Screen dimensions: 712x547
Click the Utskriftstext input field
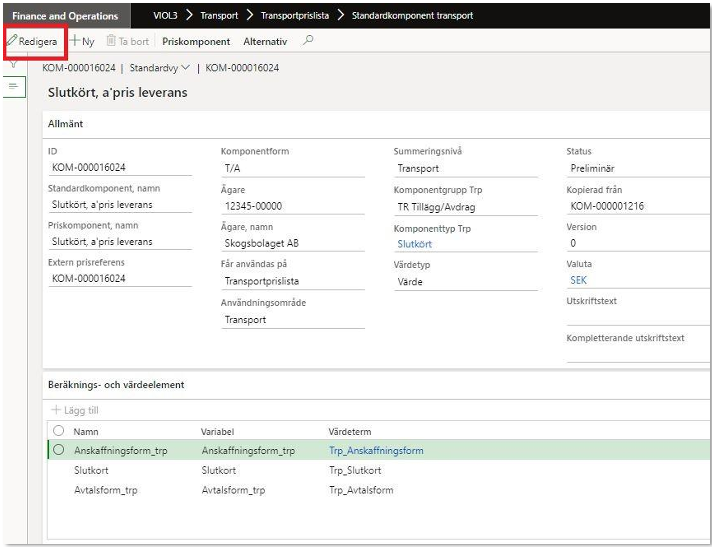637,316
